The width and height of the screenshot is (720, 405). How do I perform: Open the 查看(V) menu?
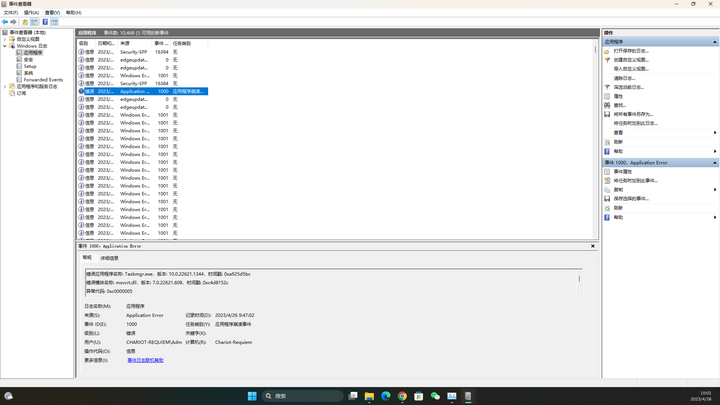pyautogui.click(x=52, y=12)
